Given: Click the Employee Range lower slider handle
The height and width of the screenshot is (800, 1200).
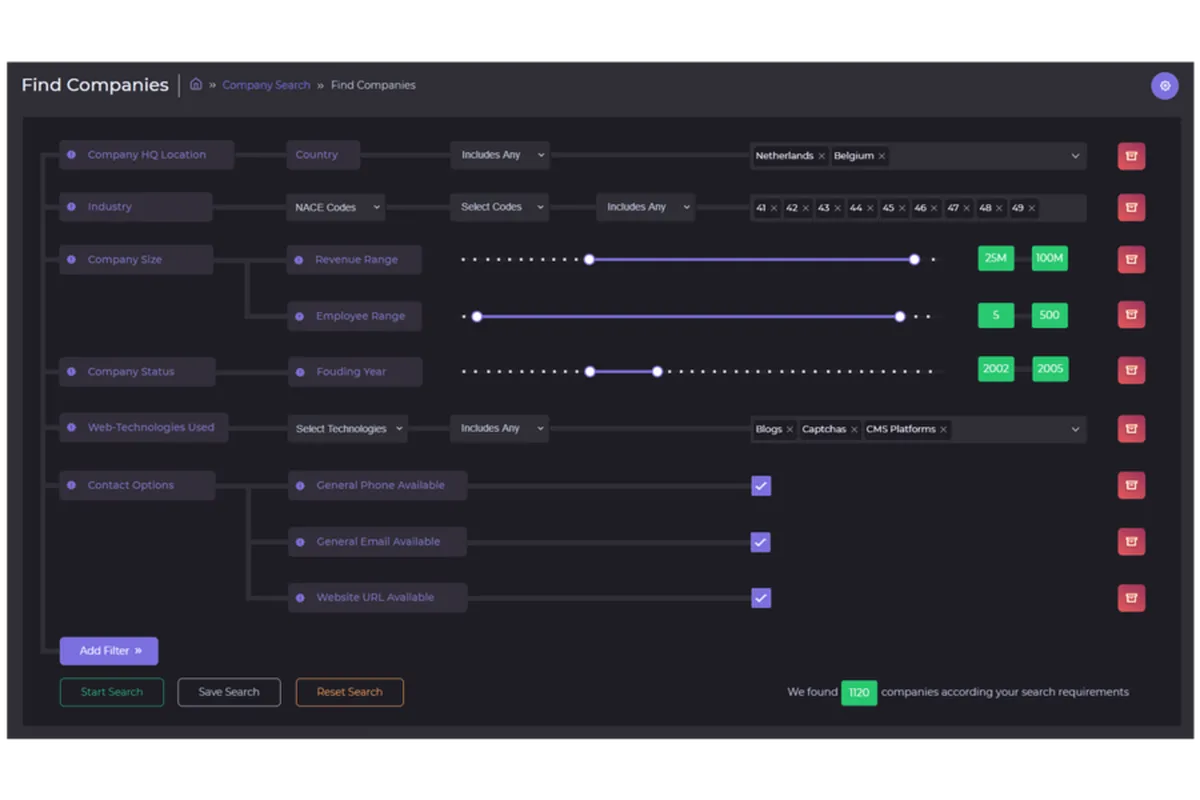Looking at the screenshot, I should (x=477, y=316).
